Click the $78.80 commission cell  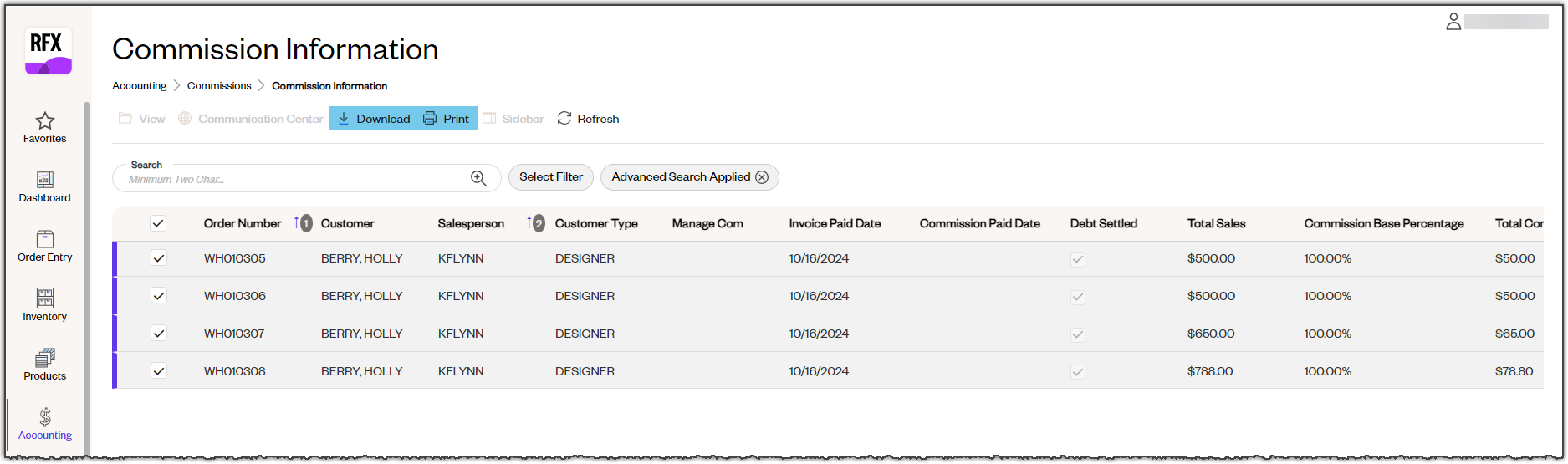point(1514,371)
